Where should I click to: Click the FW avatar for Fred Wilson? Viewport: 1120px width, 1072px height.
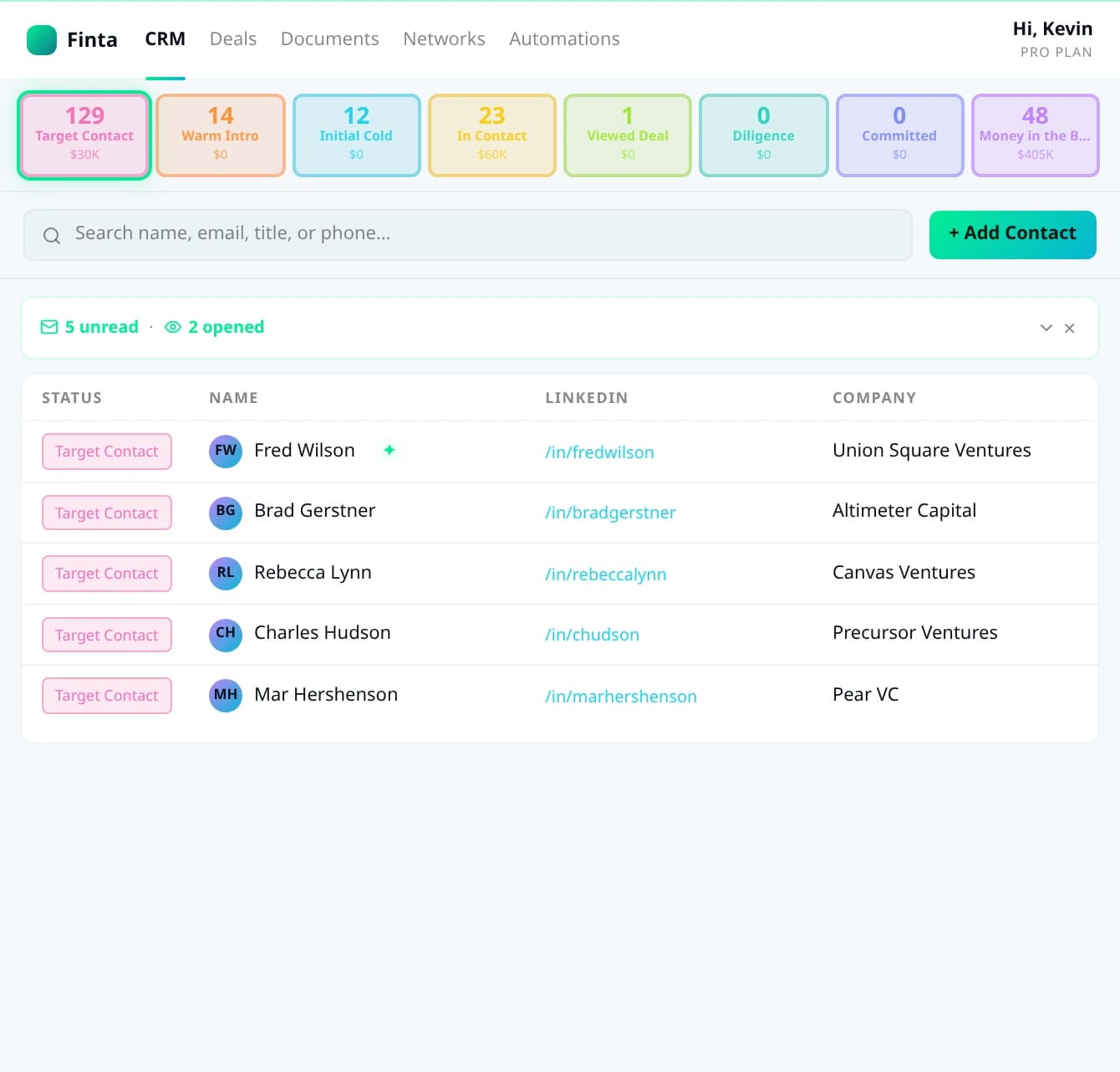(226, 451)
